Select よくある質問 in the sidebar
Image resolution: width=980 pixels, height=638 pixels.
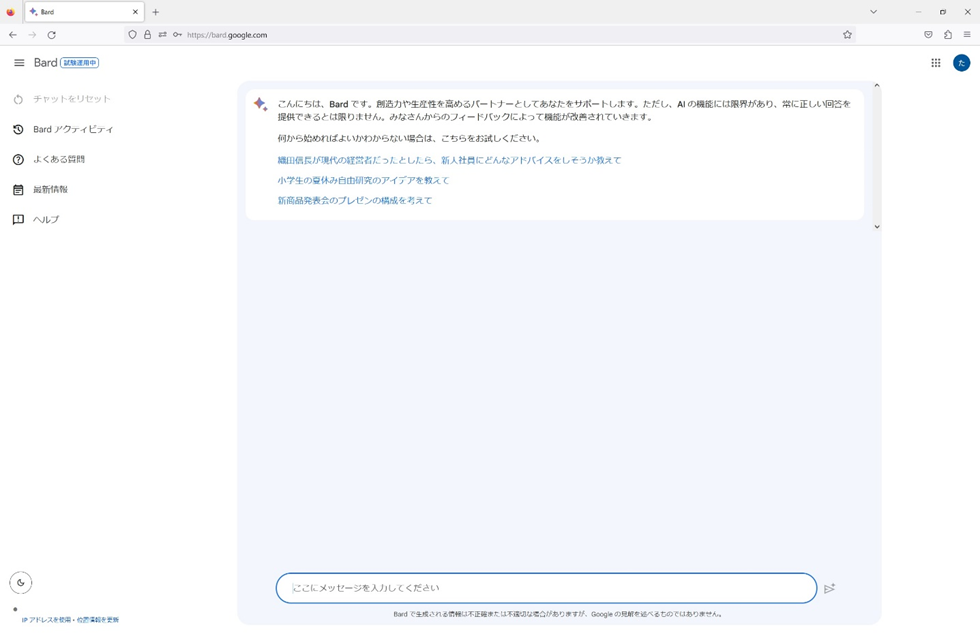click(59, 159)
